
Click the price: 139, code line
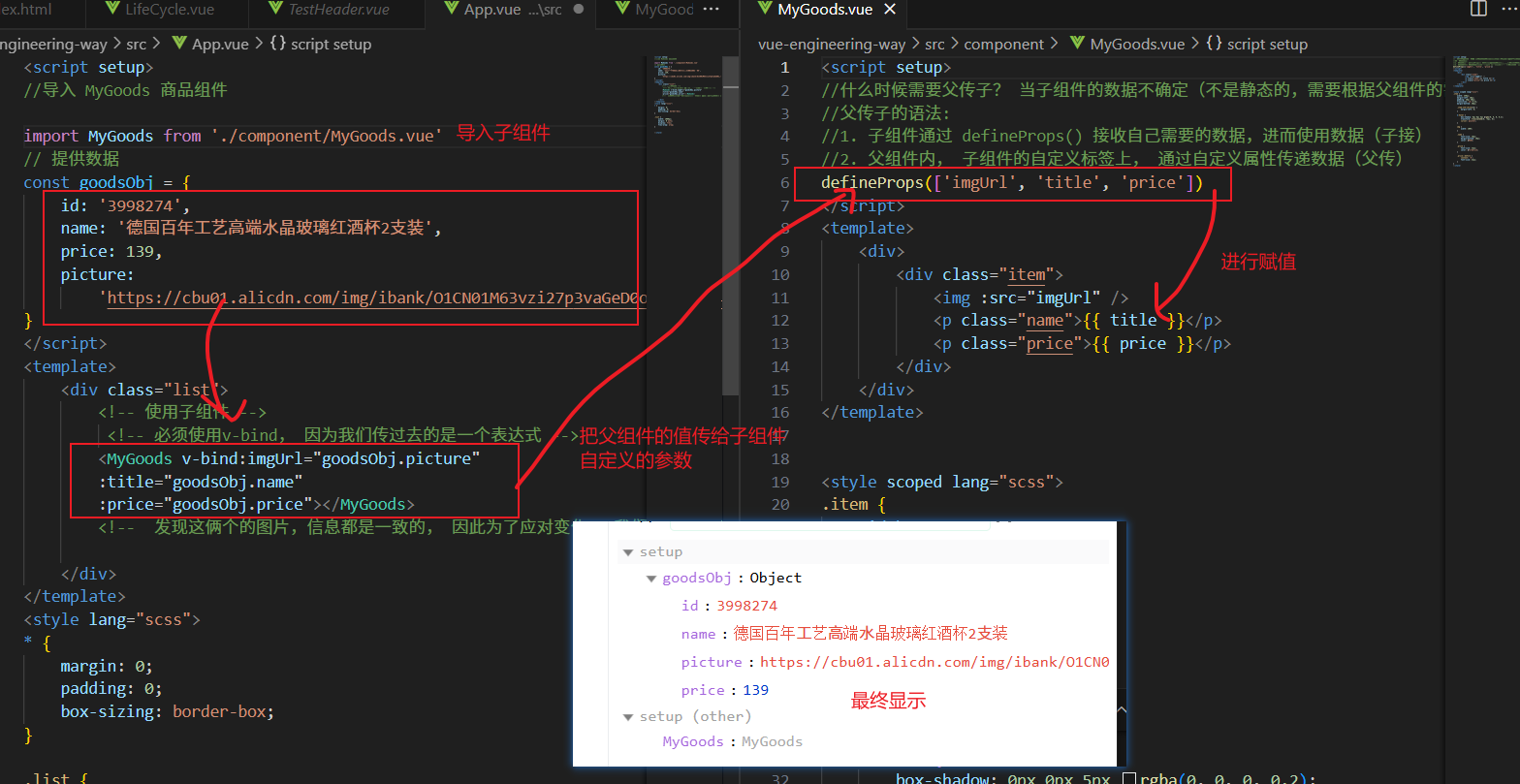click(x=111, y=252)
